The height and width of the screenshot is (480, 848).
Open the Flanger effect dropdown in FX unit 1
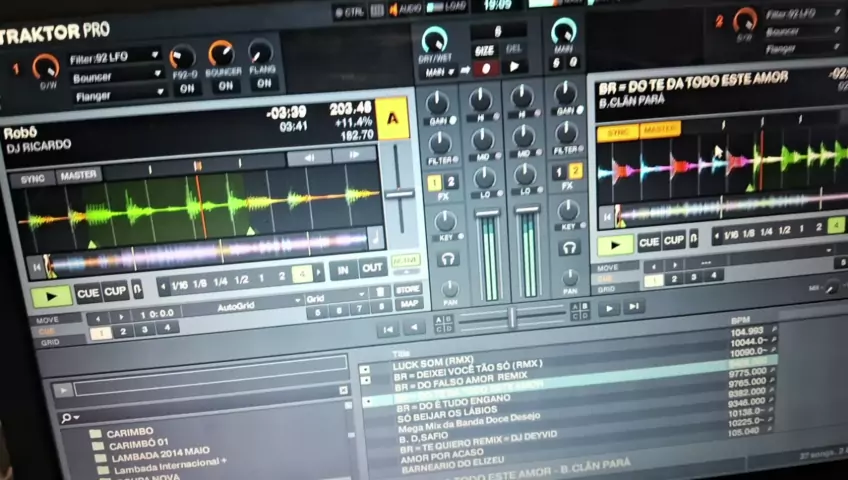pyautogui.click(x=115, y=95)
